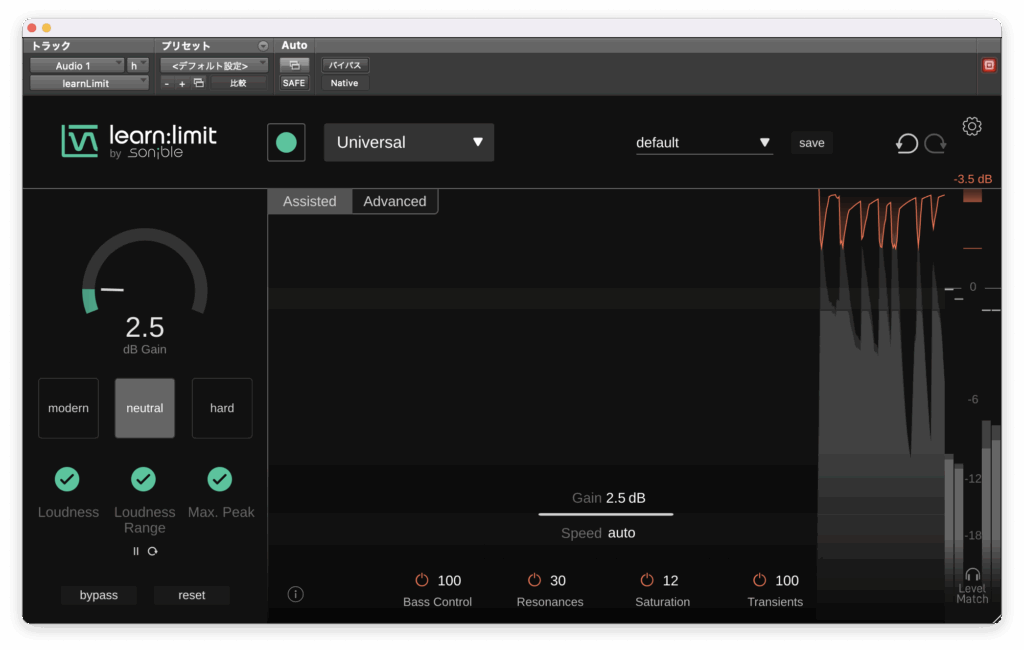Screen dimensions: 1024x650
Task: Click the dB Gain dial
Action: (x=144, y=272)
